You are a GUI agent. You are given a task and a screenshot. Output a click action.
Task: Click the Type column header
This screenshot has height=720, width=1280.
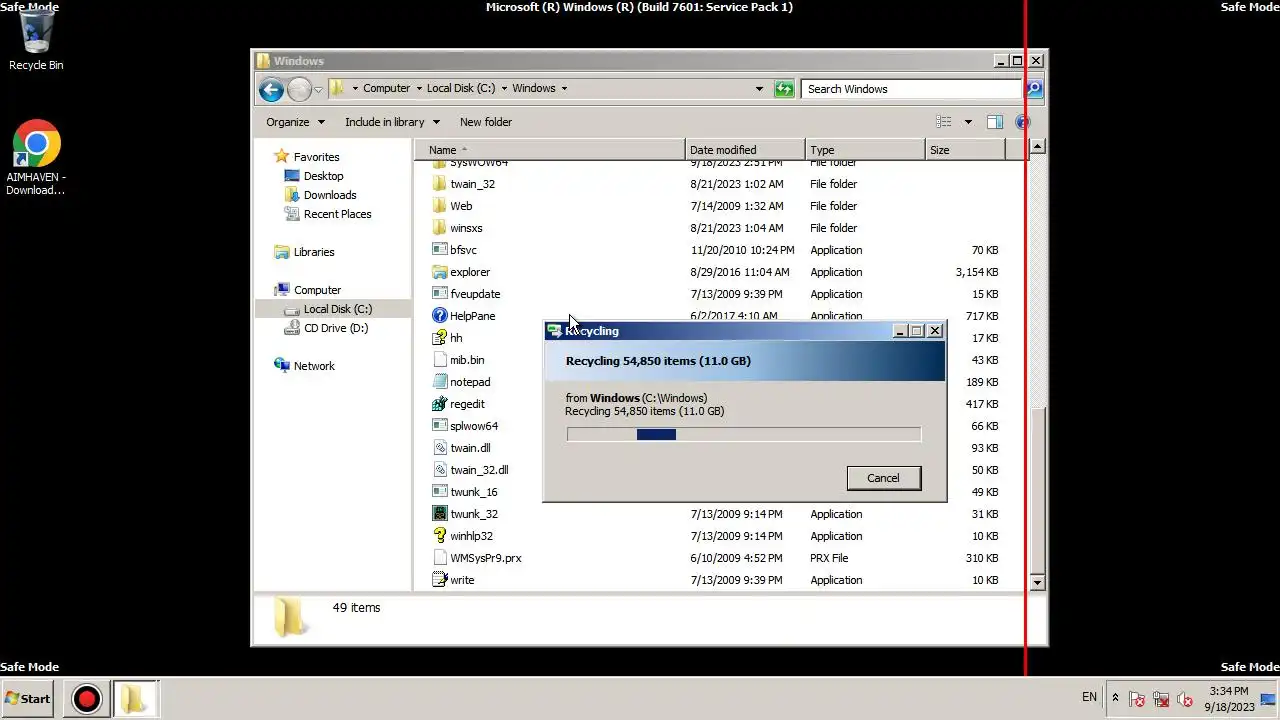click(x=865, y=150)
